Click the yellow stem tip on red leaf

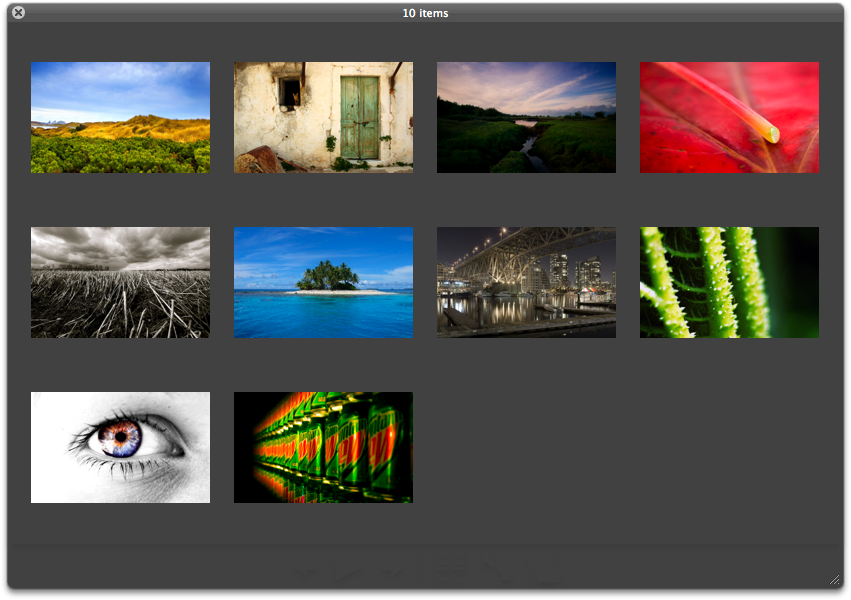coord(771,132)
